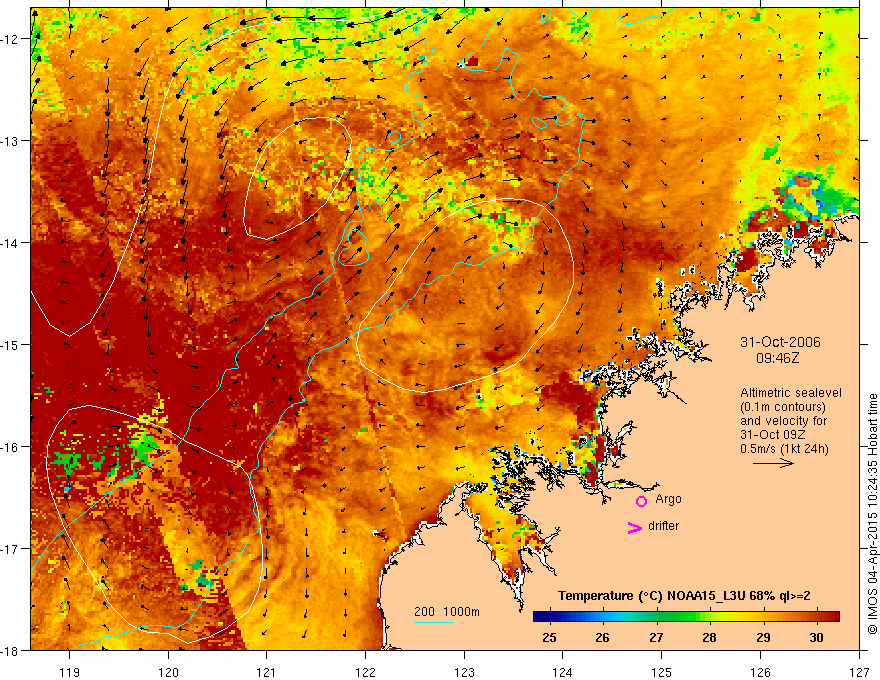The image size is (880, 680).
Task: Click the 'Altimetric sealevel' caption line
Action: point(791,393)
